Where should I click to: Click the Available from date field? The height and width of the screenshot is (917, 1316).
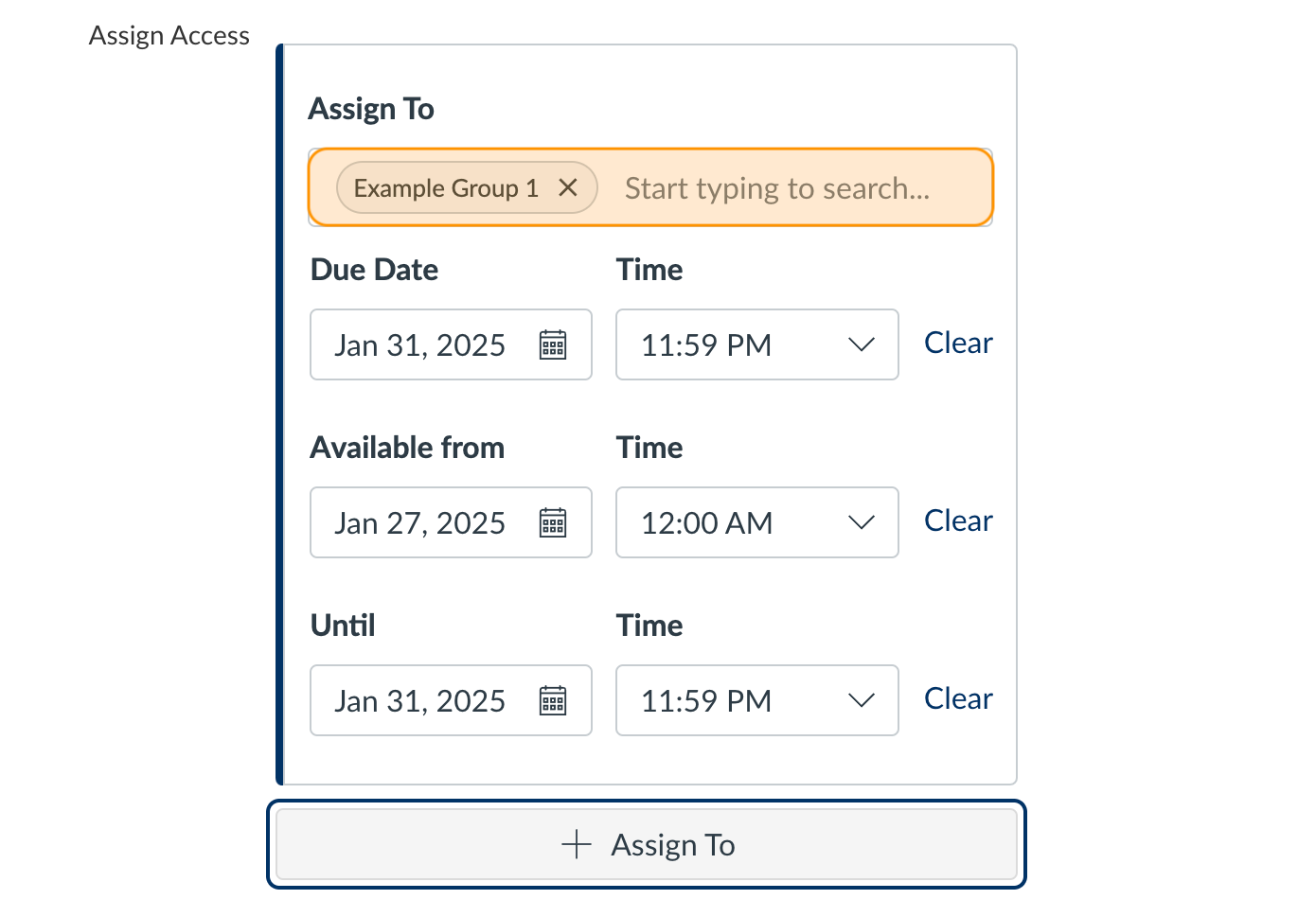click(x=421, y=522)
